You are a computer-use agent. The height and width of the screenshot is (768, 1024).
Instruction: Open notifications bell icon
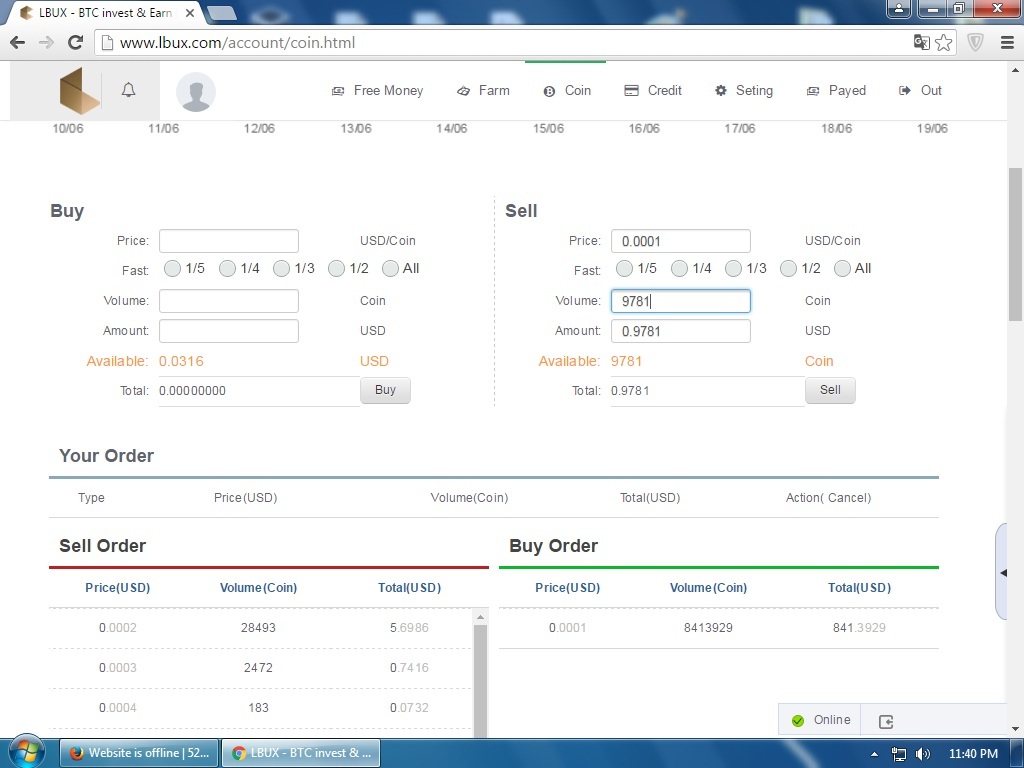pos(129,90)
